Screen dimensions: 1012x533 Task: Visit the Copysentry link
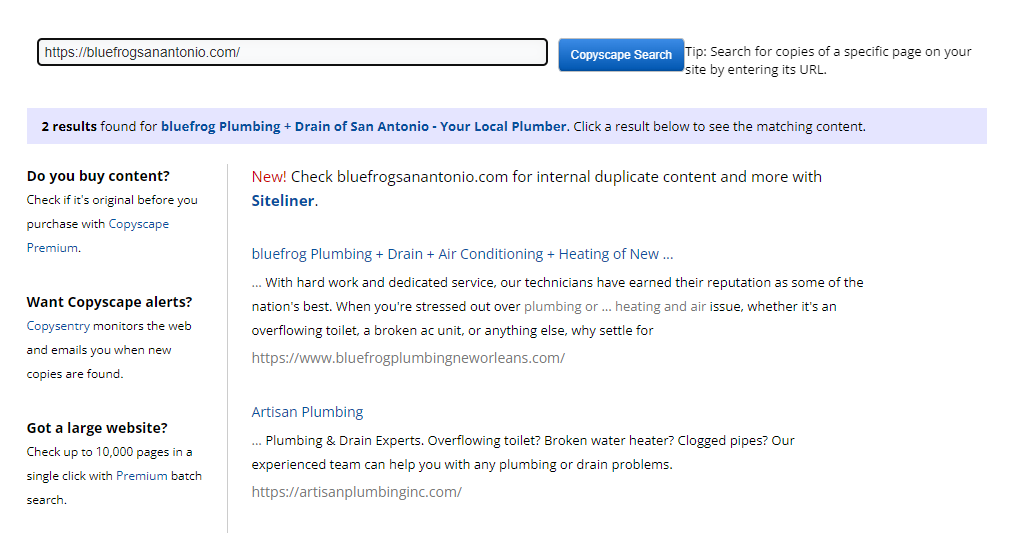(58, 326)
